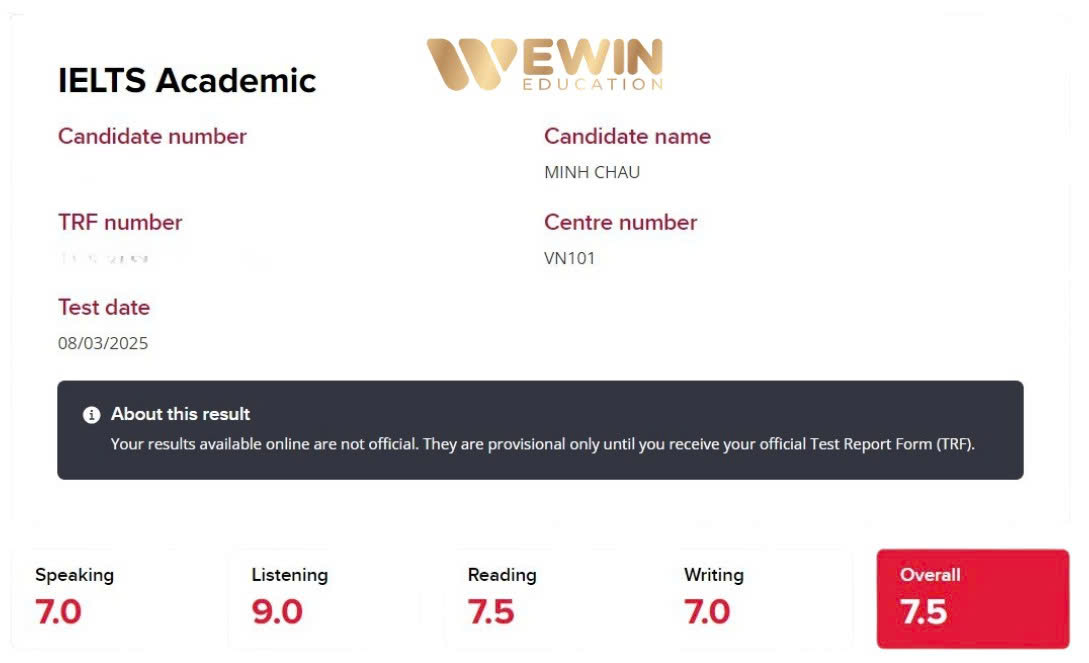Click the IELTS Academic heading
Screen dimensions: 1089x663
click(187, 80)
